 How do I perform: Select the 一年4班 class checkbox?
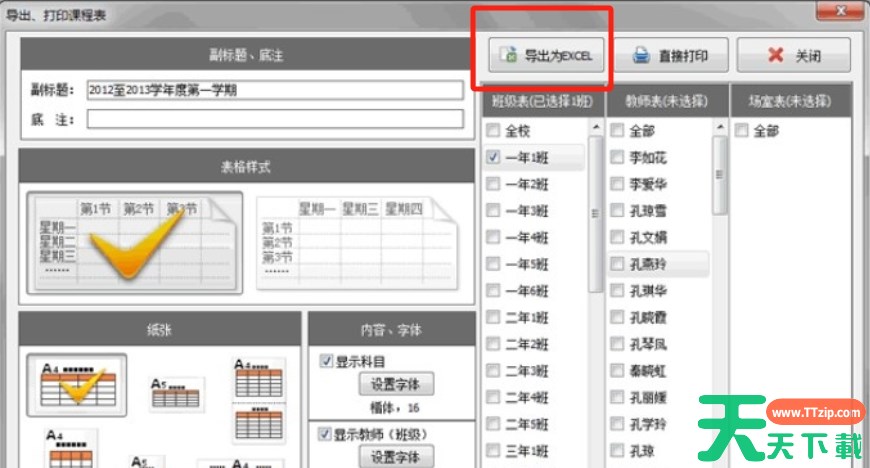click(x=493, y=237)
